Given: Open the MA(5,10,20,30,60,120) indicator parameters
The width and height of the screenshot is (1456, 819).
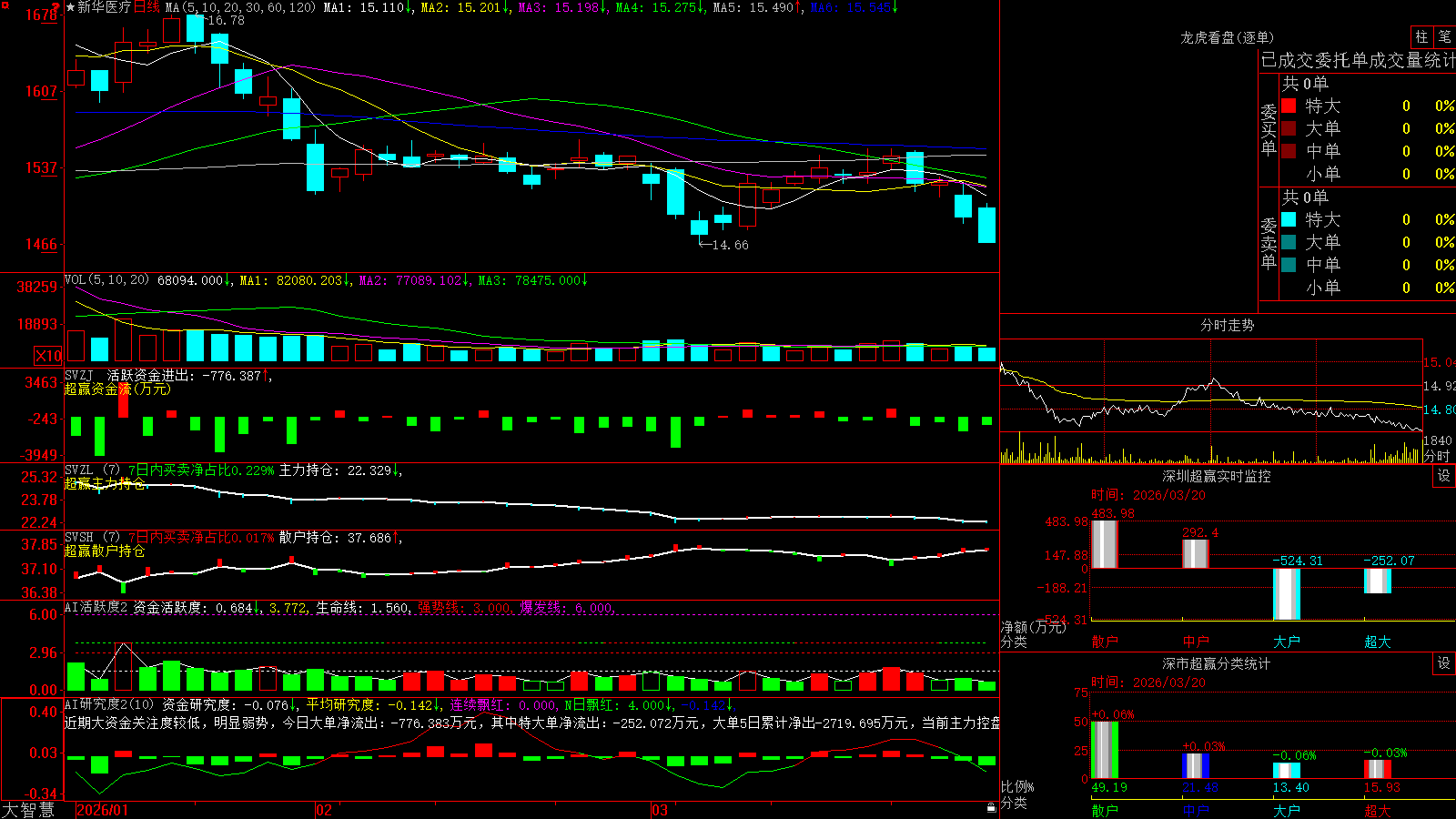Looking at the screenshot, I should coord(240,7).
